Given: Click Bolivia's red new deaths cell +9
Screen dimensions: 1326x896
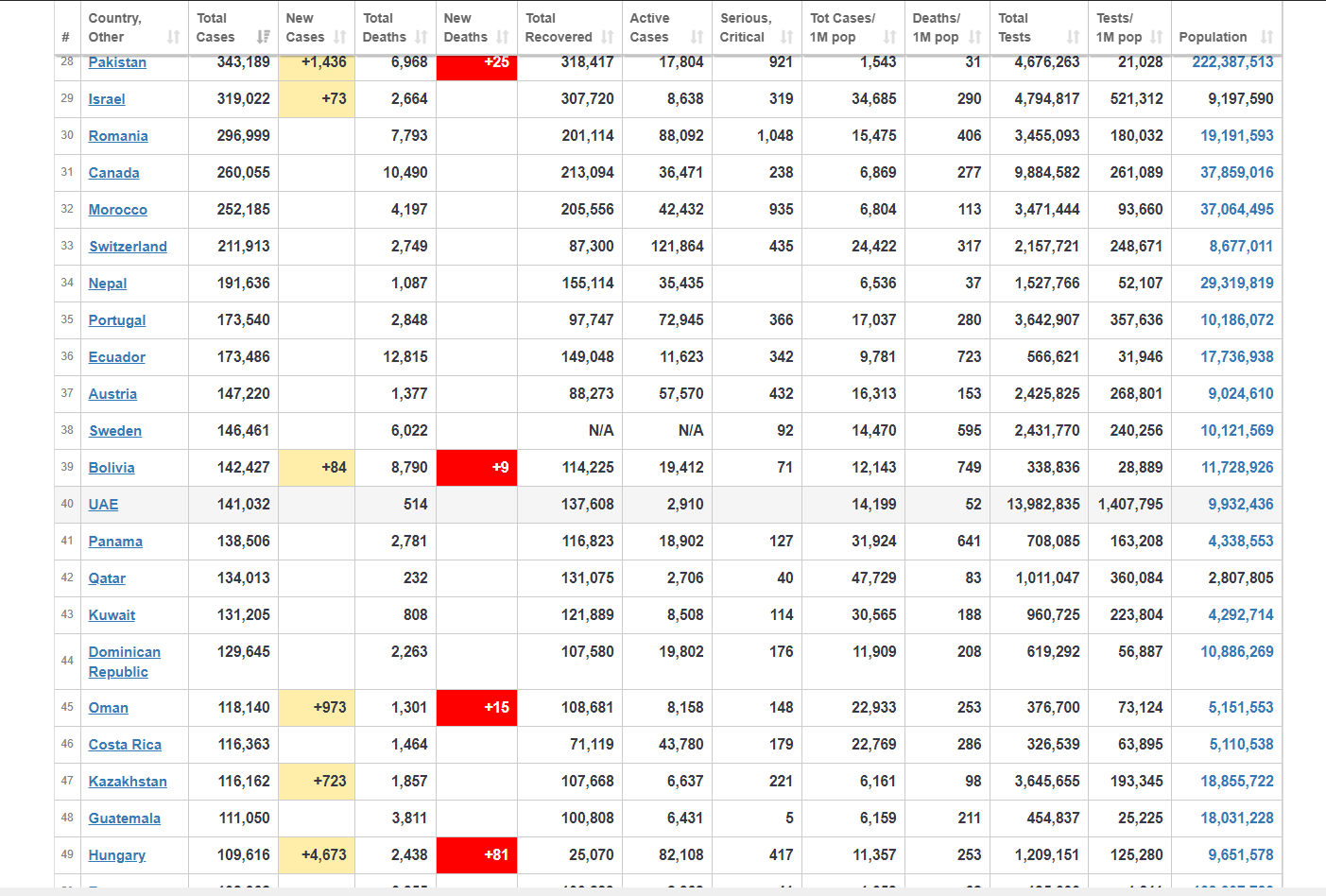Looking at the screenshot, I should (x=476, y=468).
